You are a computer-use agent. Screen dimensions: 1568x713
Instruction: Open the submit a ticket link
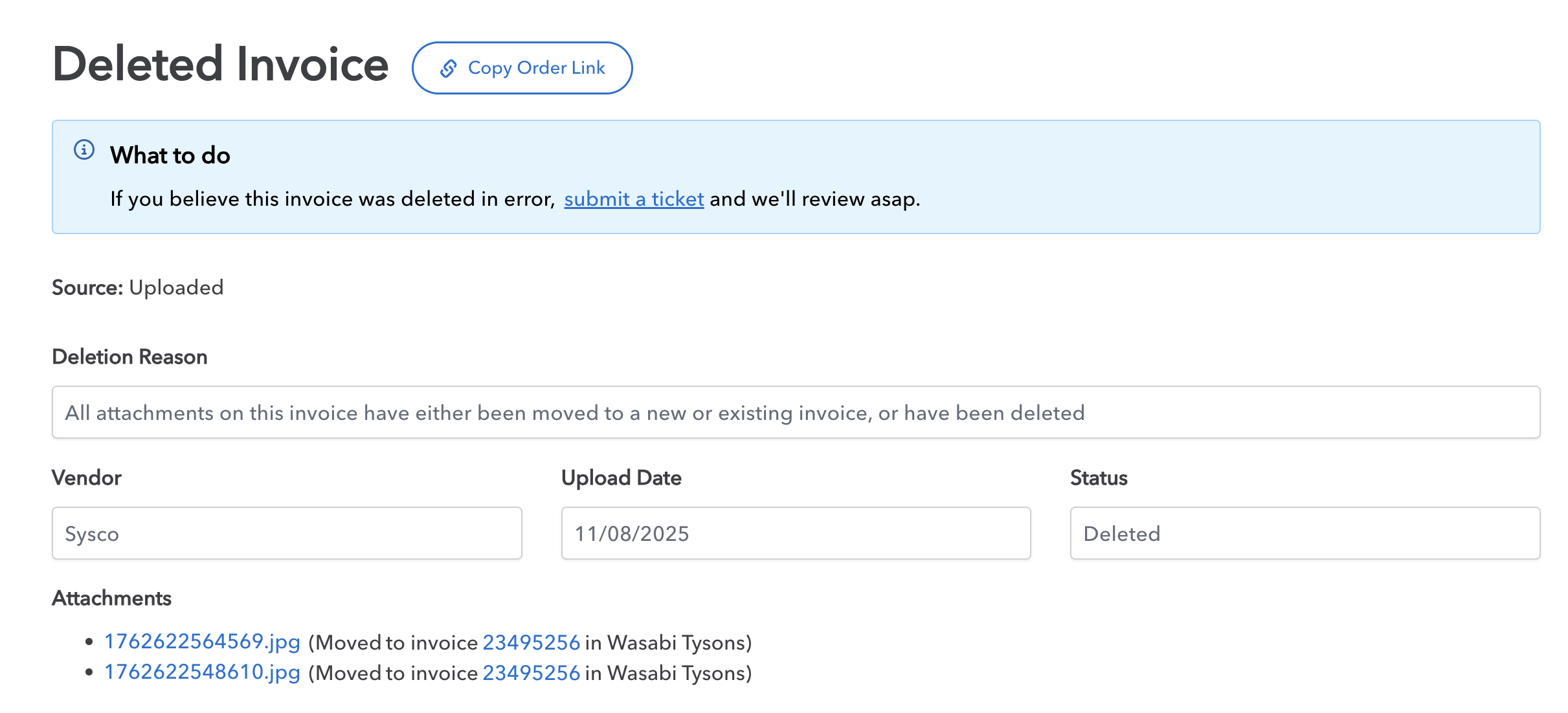[633, 199]
